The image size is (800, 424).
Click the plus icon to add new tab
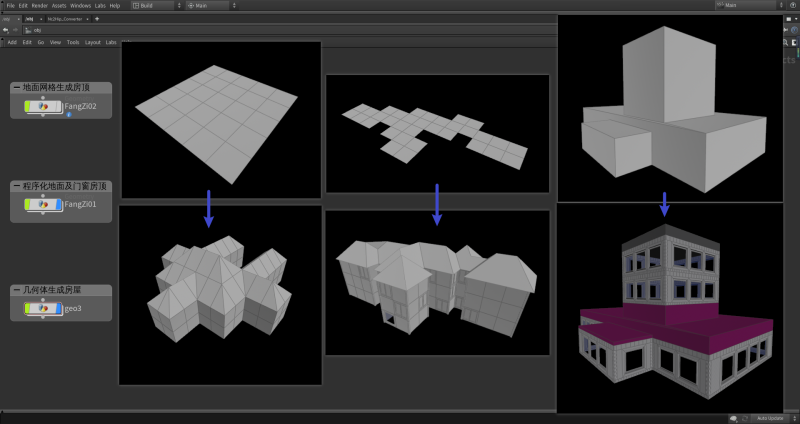(96, 18)
